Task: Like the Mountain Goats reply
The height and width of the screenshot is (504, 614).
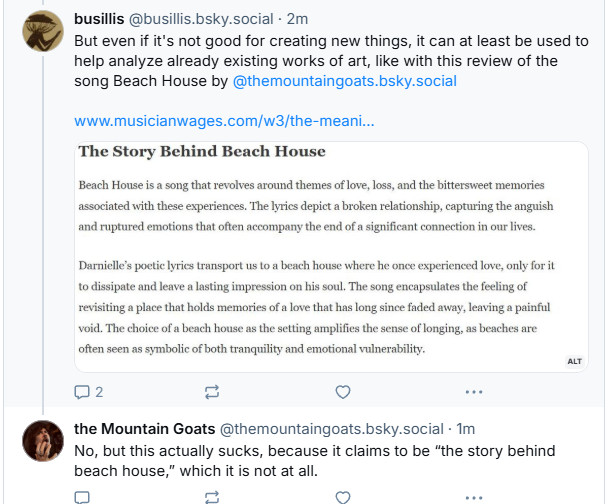Action: pyautogui.click(x=343, y=497)
